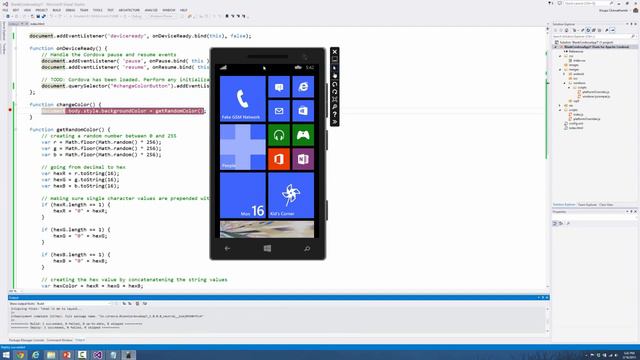The image size is (640, 360).
Task: Close the emulator using the X button
Action: click(335, 52)
